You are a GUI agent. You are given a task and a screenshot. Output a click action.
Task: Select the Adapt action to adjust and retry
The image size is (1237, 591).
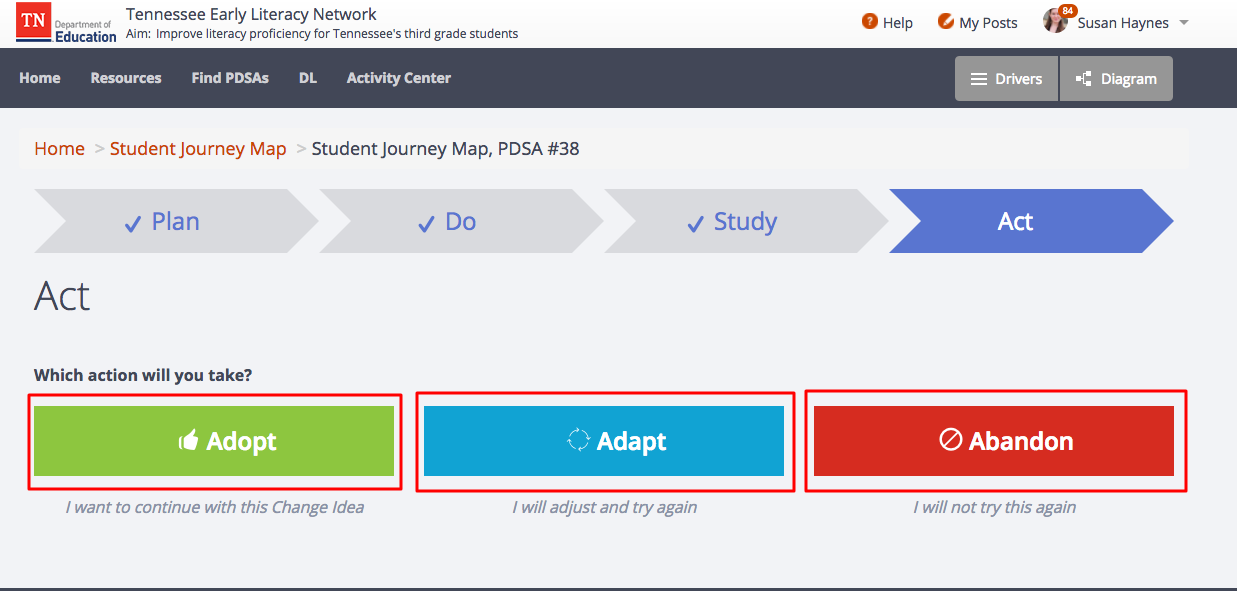605,440
